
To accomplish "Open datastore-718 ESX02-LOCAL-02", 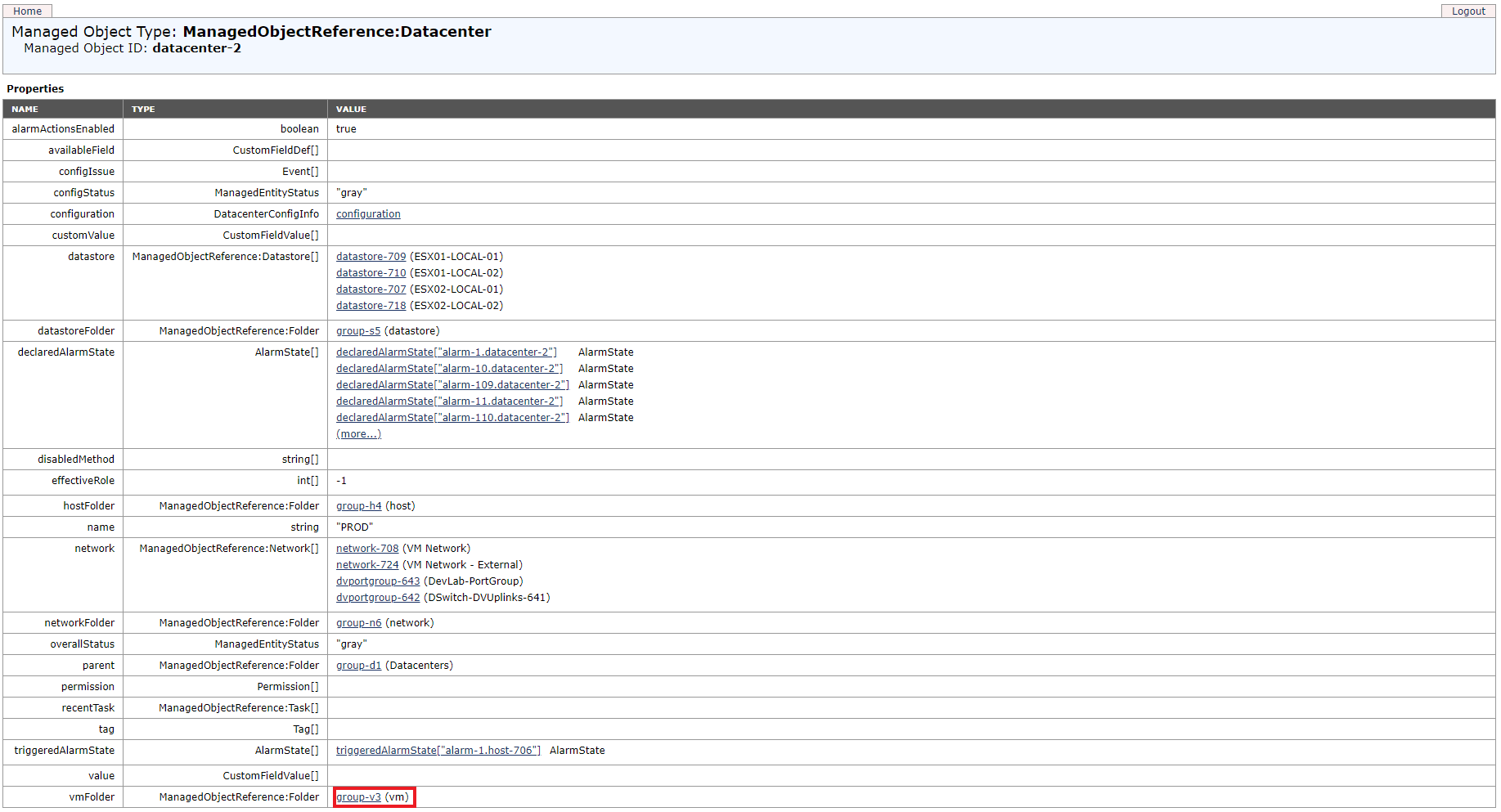I will [371, 305].
